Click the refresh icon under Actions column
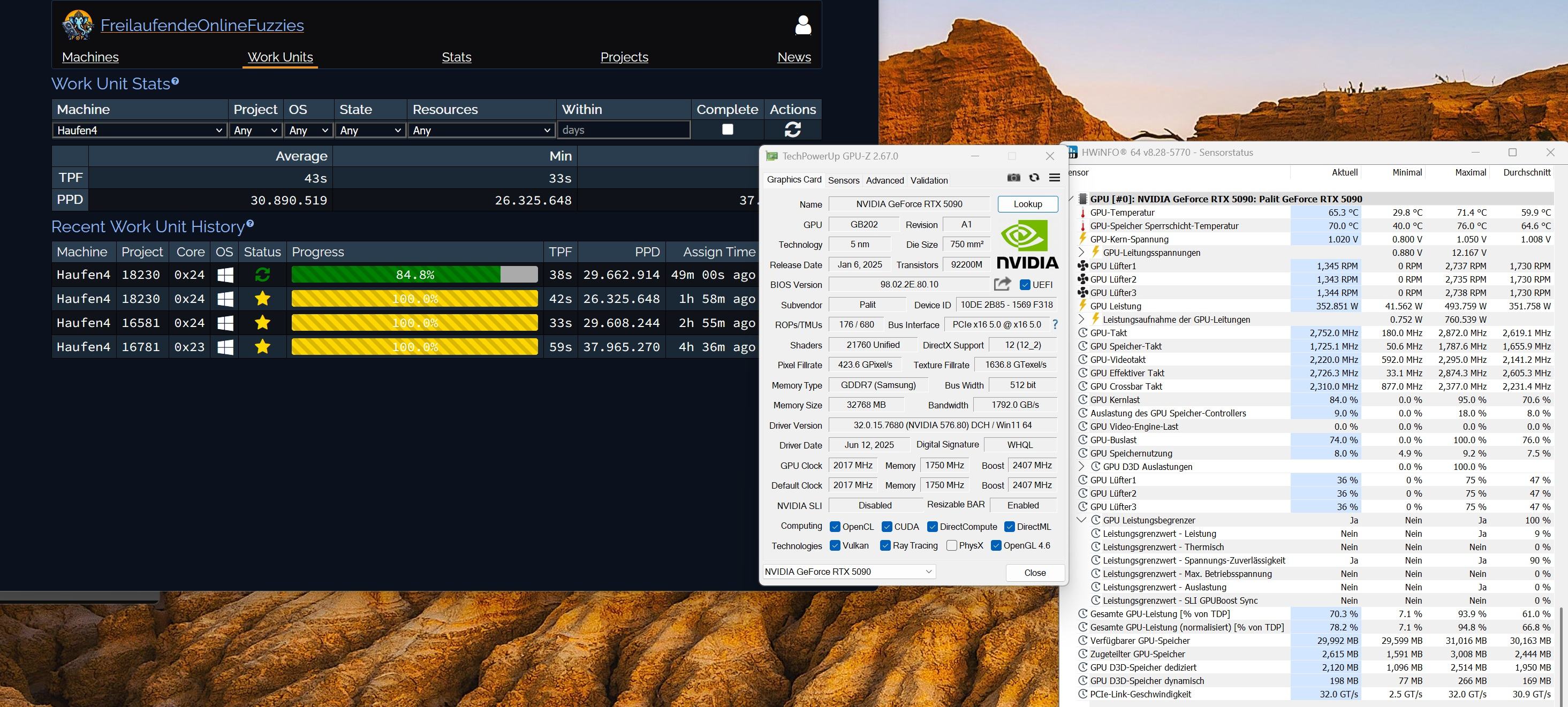The image size is (1568, 707). point(792,130)
